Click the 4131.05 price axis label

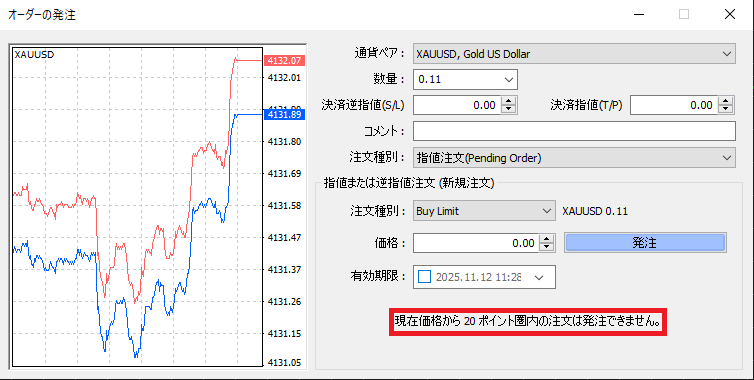click(284, 363)
